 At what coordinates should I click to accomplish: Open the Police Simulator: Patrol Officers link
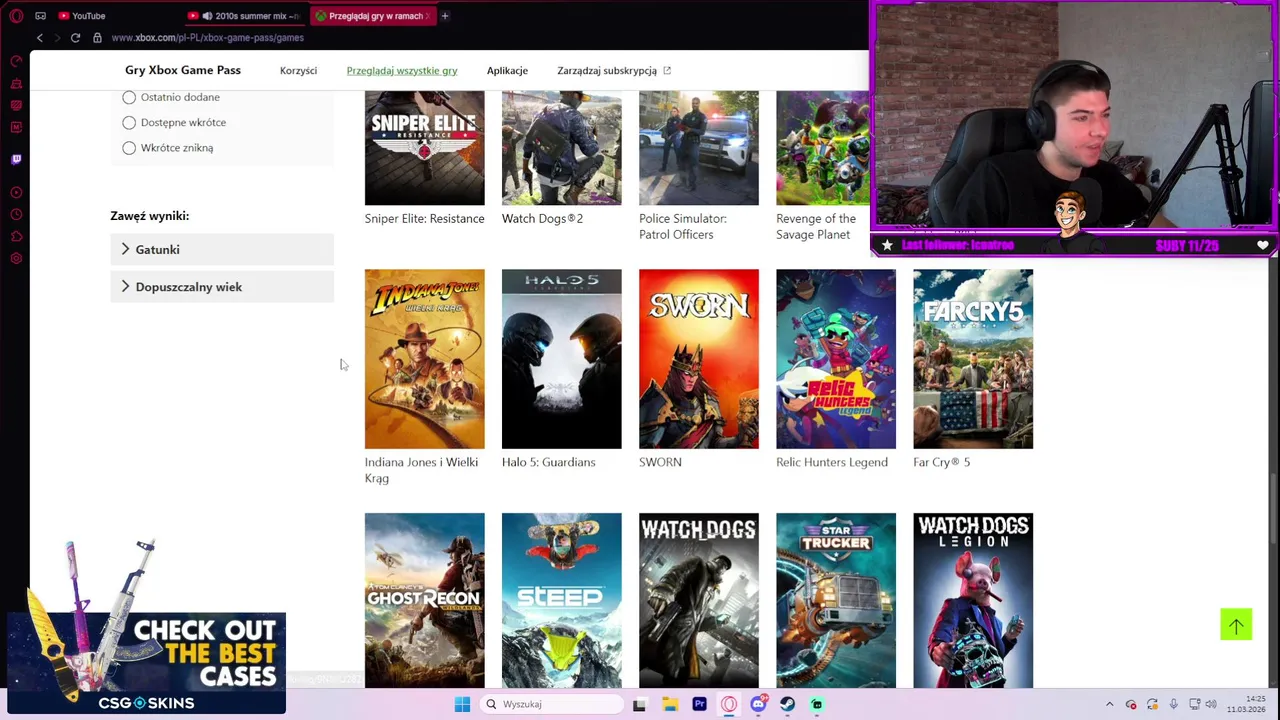(683, 227)
